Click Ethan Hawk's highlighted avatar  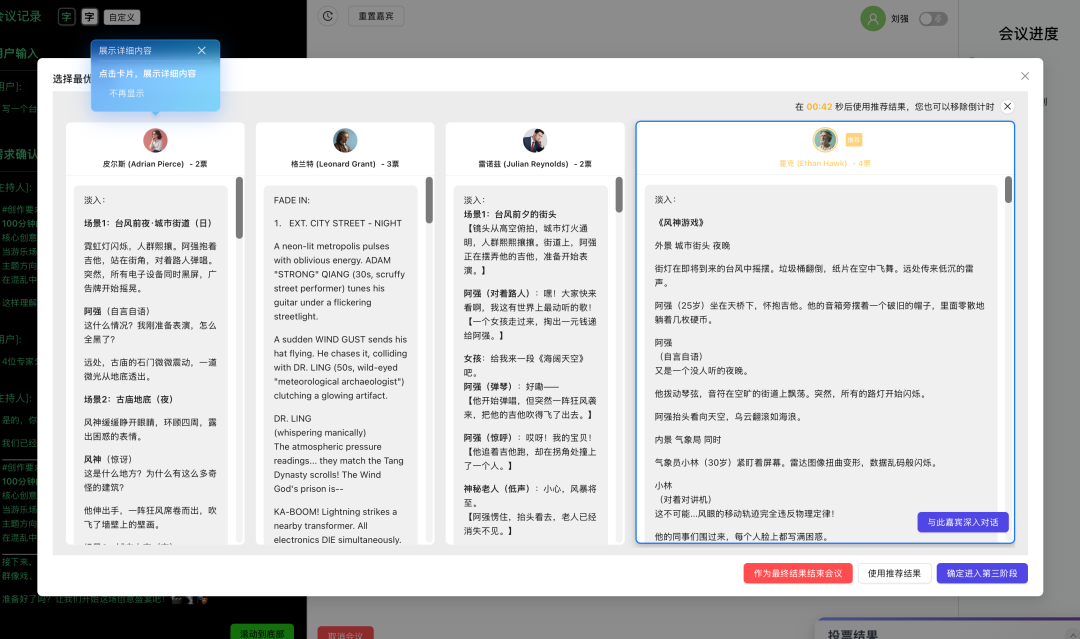(x=824, y=140)
